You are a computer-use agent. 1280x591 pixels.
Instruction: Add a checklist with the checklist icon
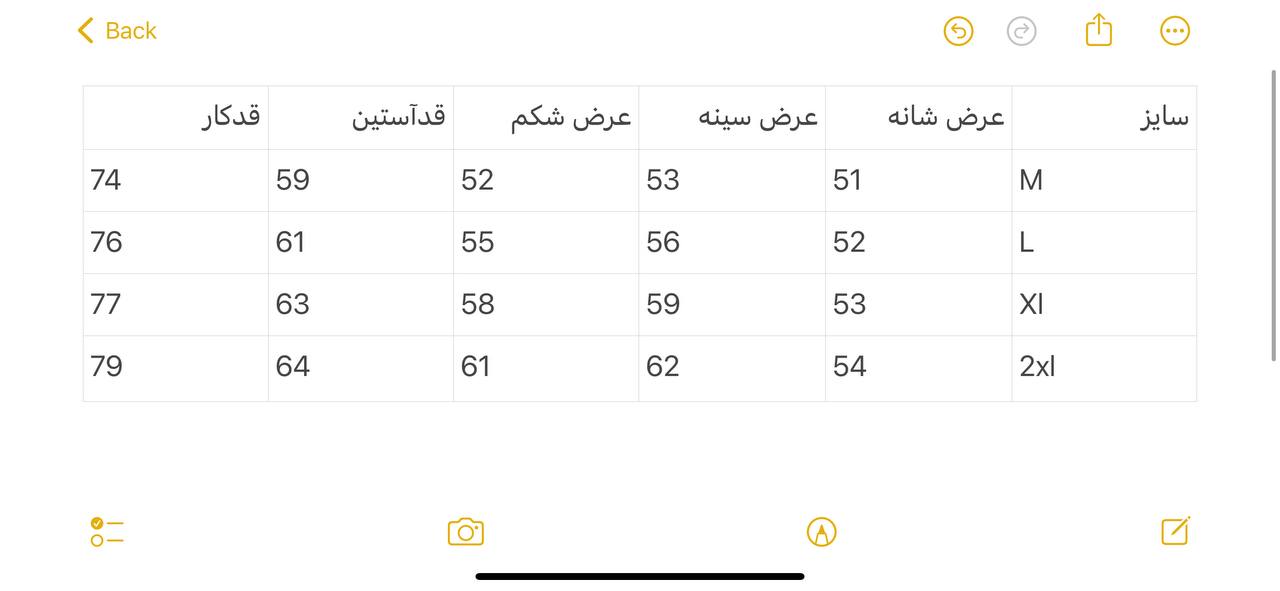(x=106, y=532)
